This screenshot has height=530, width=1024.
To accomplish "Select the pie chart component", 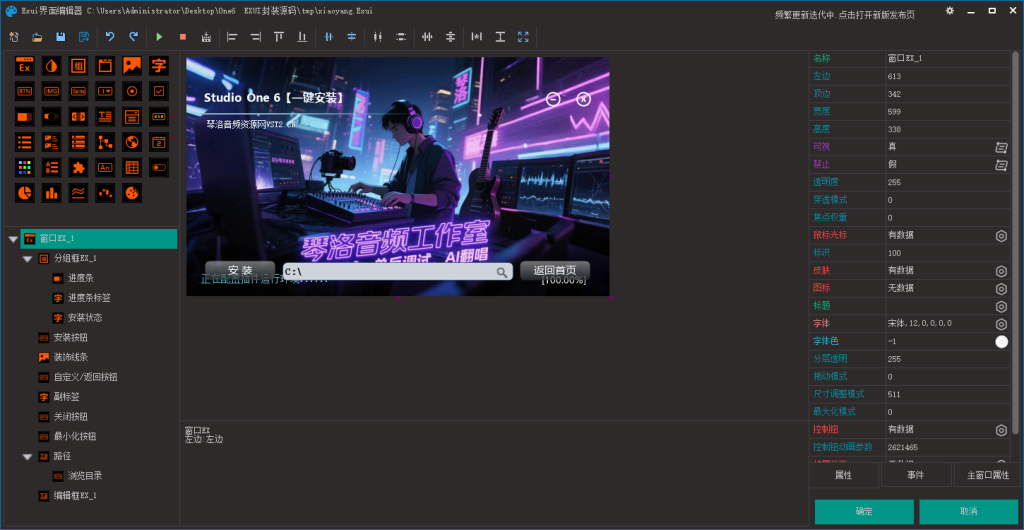I will tap(25, 193).
